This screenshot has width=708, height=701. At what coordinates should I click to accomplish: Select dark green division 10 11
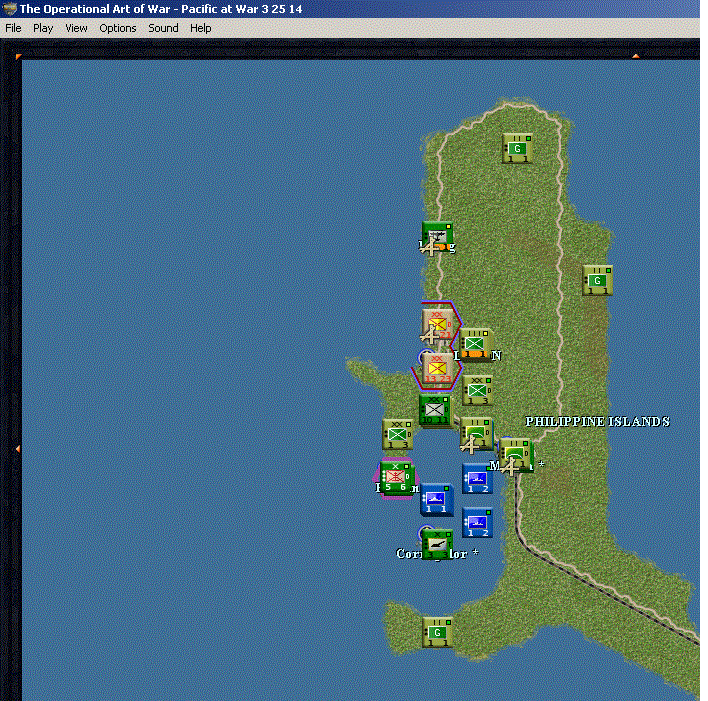434,410
